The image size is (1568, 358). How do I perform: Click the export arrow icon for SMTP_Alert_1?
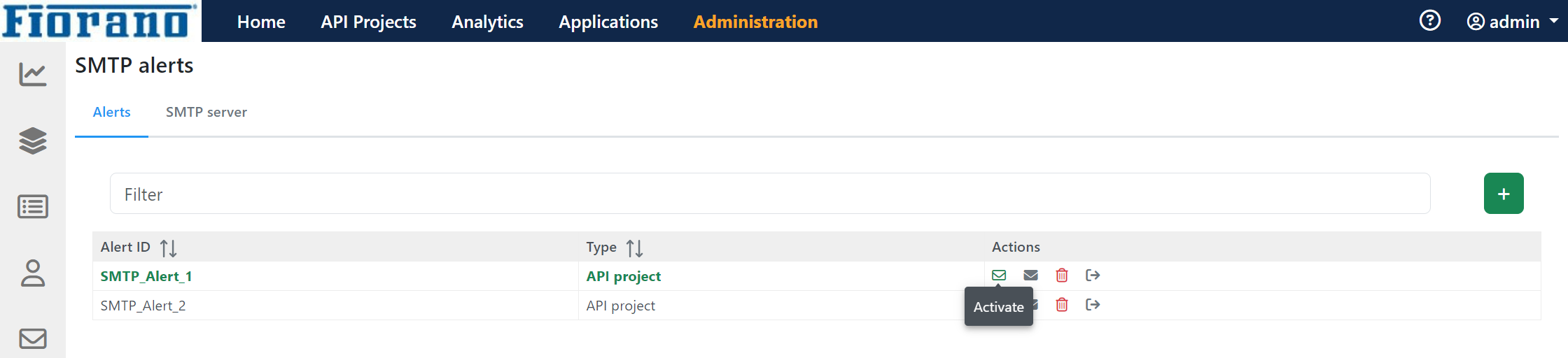click(x=1093, y=275)
